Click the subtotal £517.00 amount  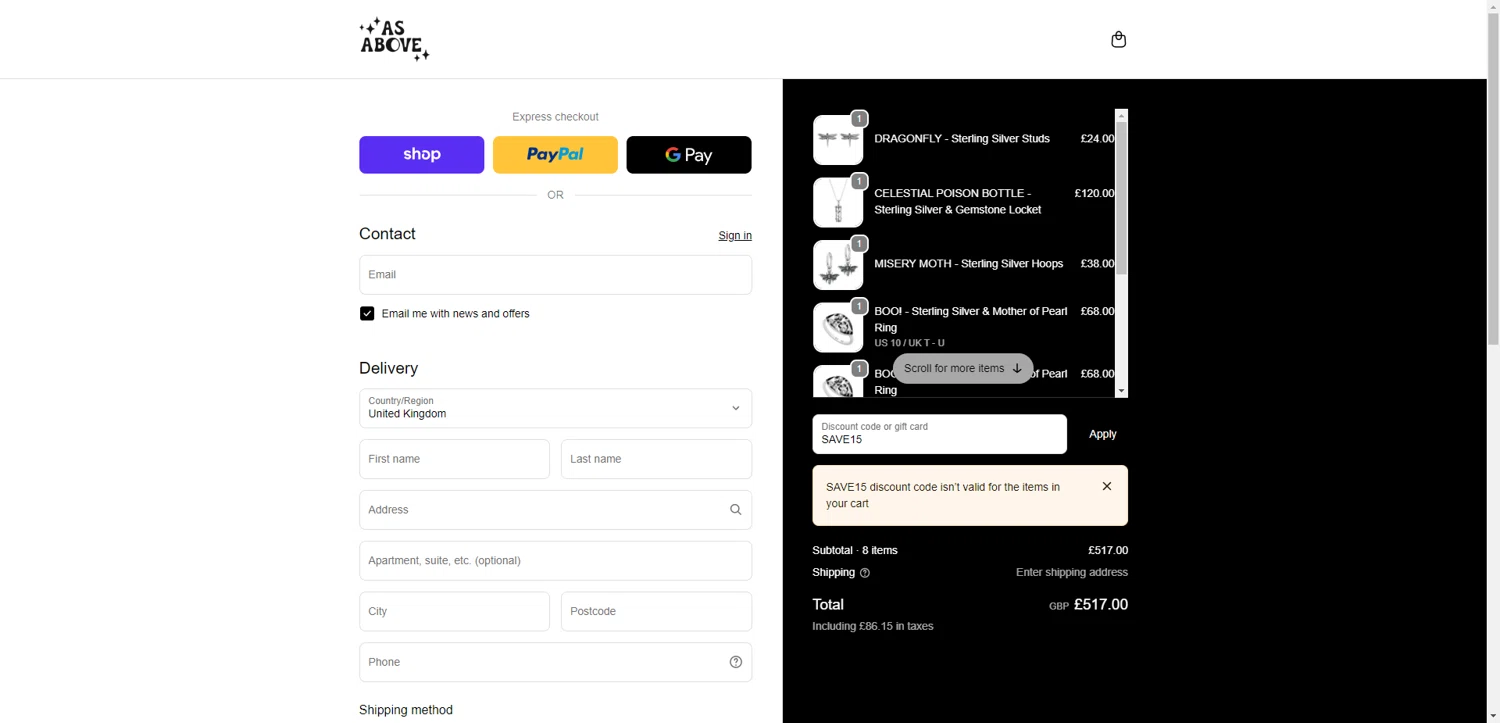coord(1108,551)
